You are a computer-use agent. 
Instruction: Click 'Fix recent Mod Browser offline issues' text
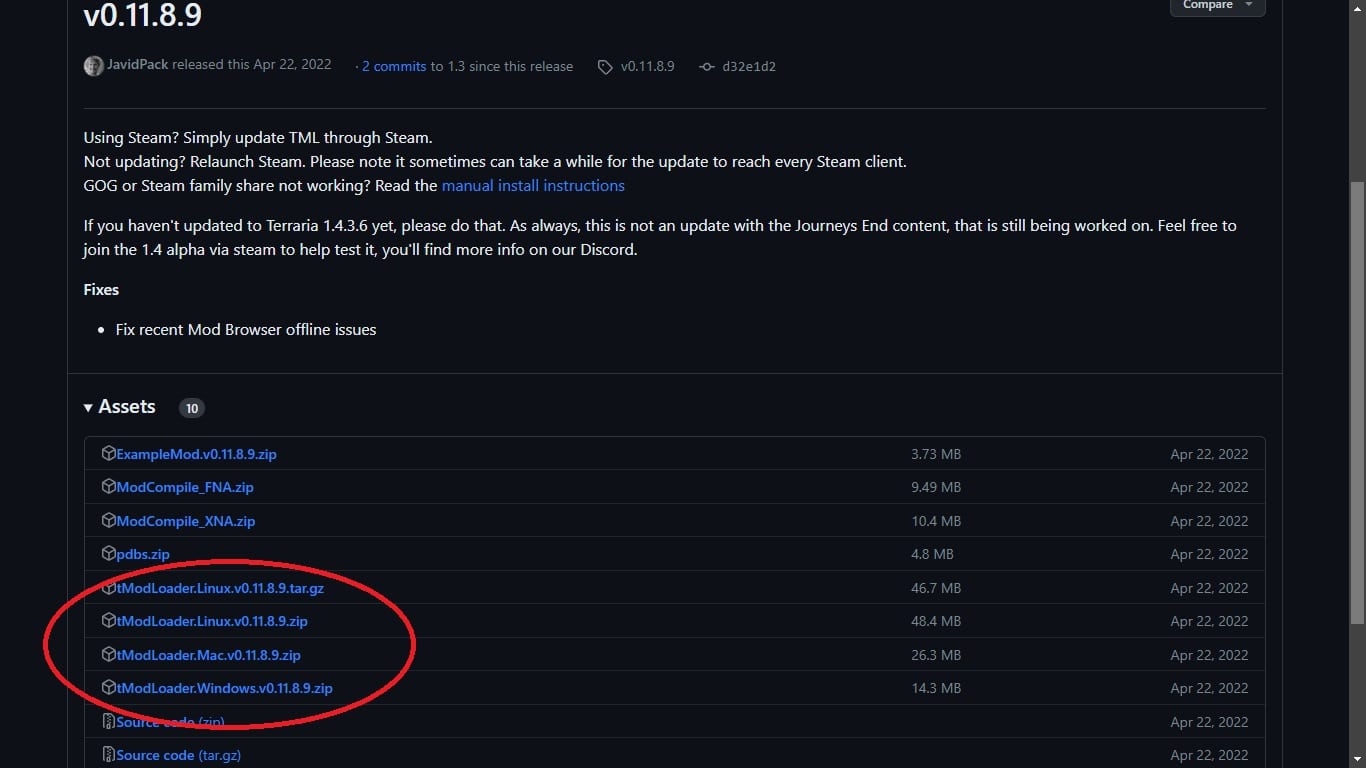pos(246,330)
